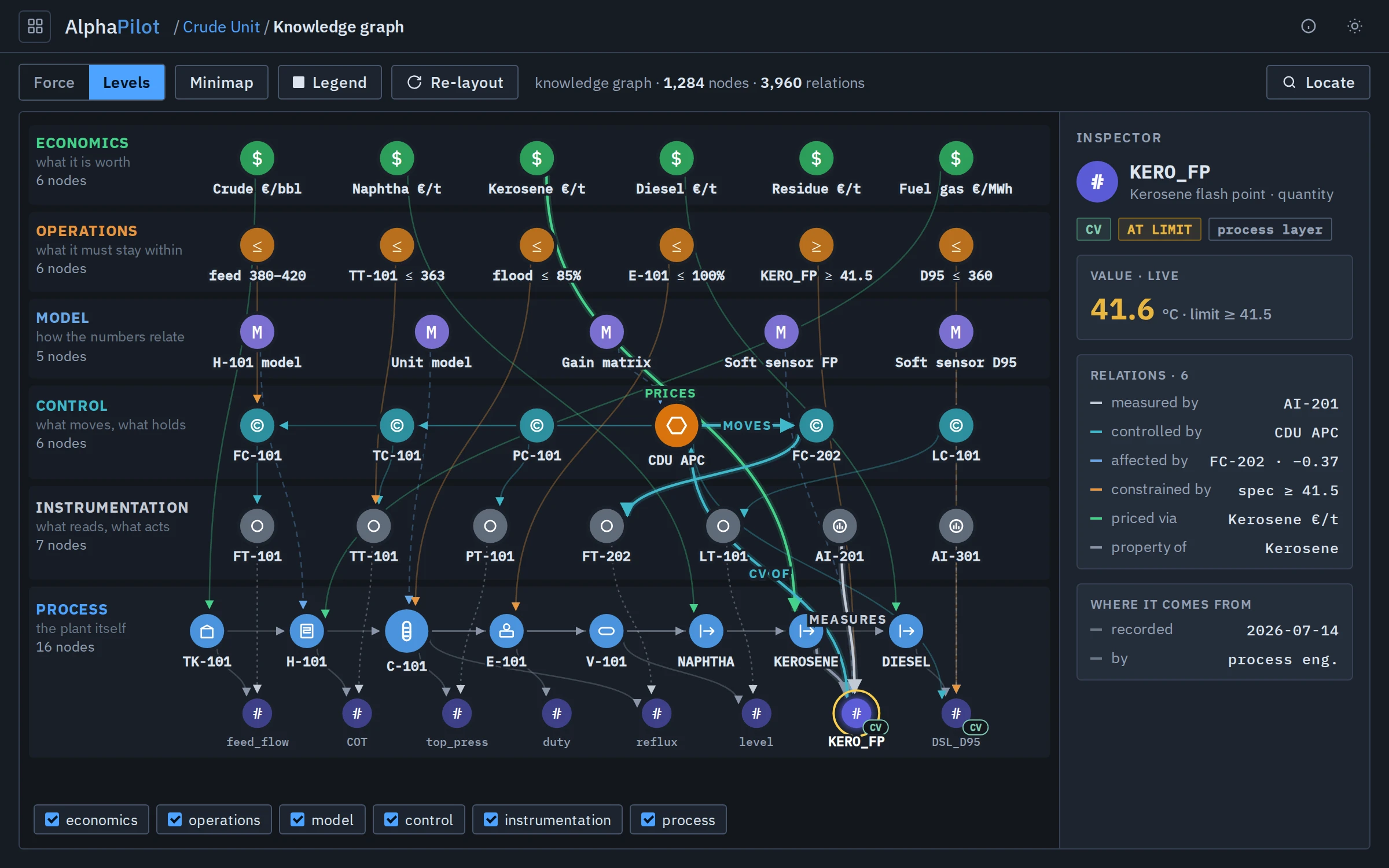This screenshot has height=868, width=1389.
Task: Uncheck the process layer checkbox
Action: pos(648,820)
